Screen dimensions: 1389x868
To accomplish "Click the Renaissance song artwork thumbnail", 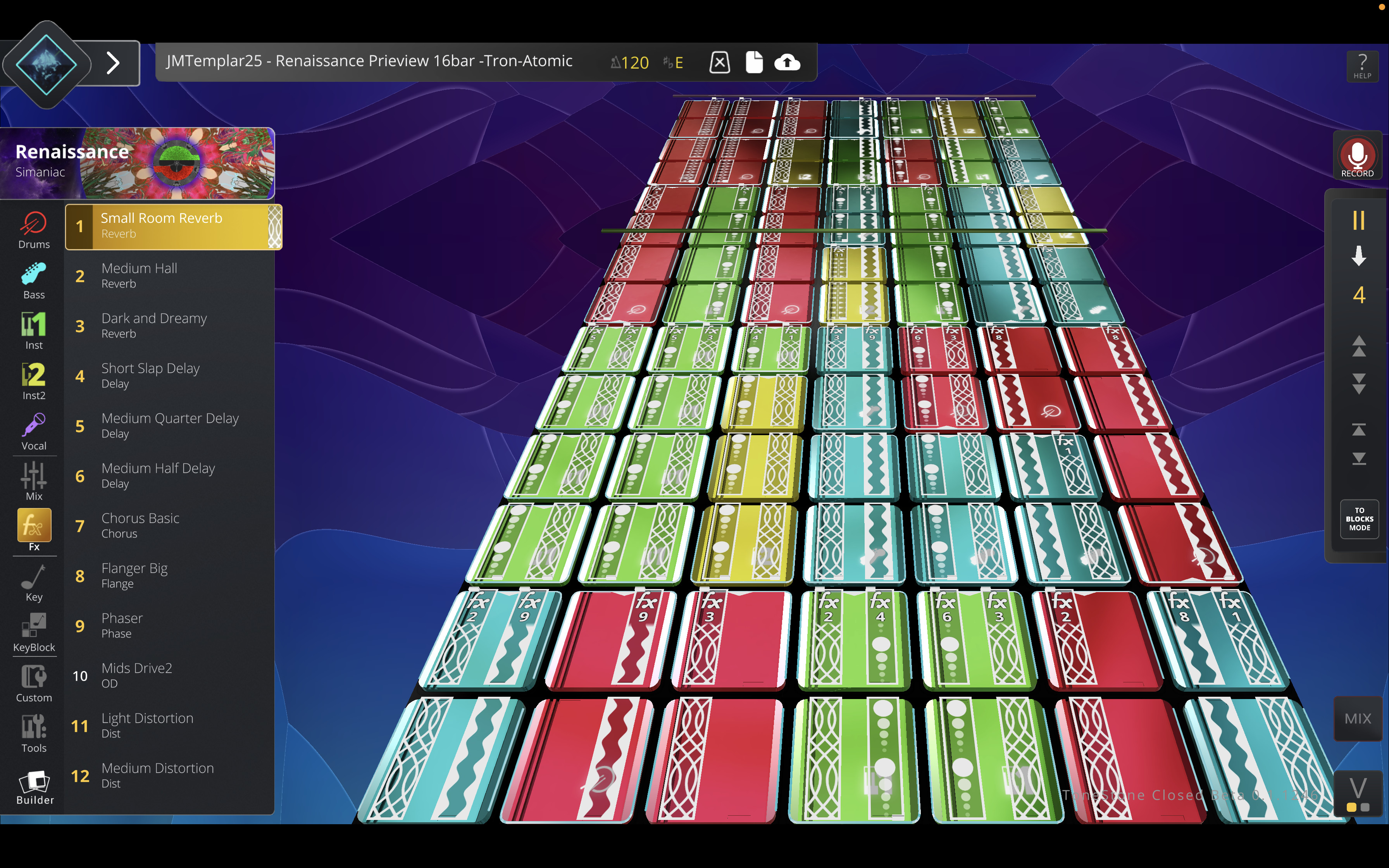I will click(178, 163).
